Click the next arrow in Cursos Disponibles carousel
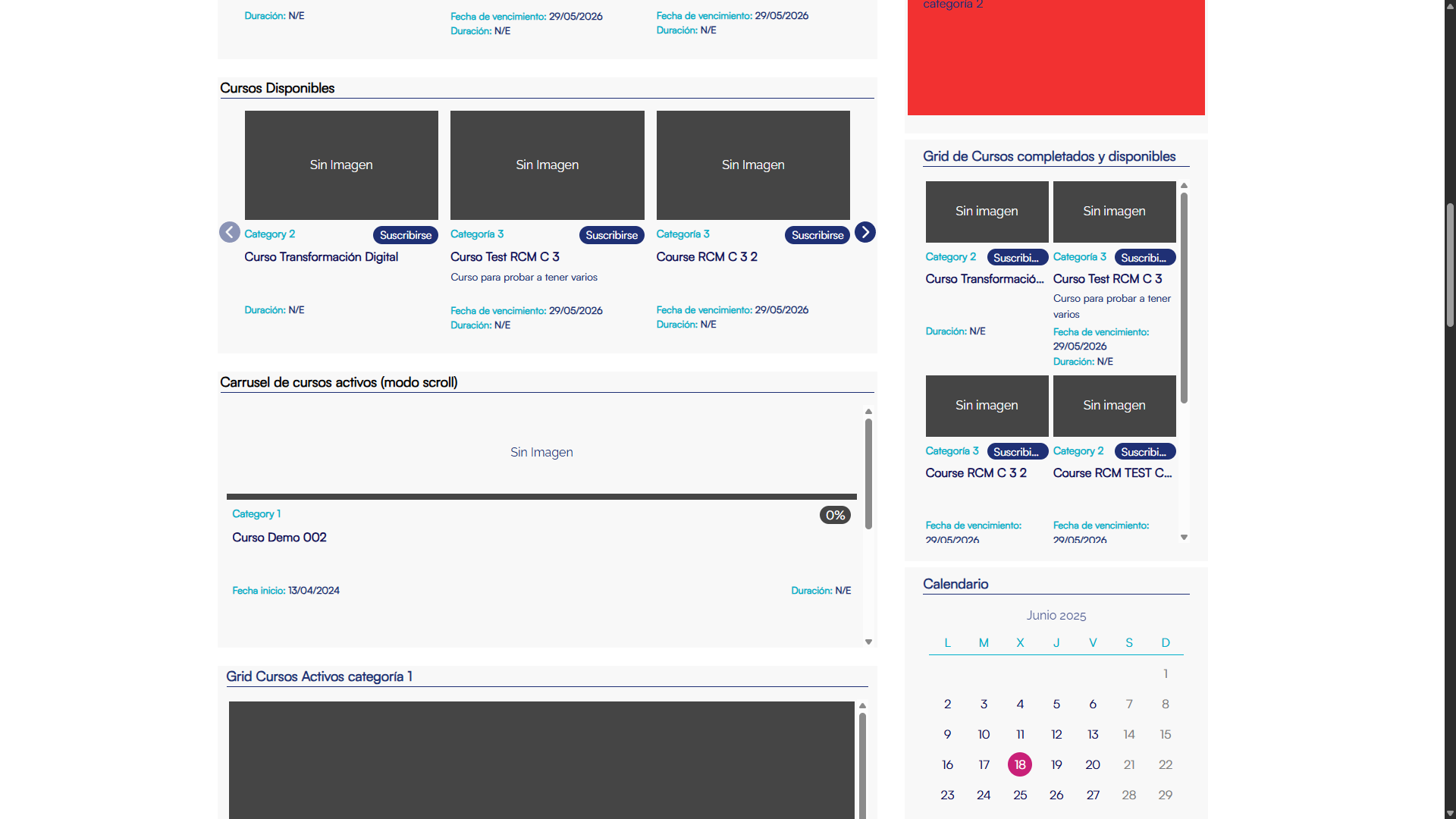Viewport: 1456px width, 819px height. tap(865, 232)
